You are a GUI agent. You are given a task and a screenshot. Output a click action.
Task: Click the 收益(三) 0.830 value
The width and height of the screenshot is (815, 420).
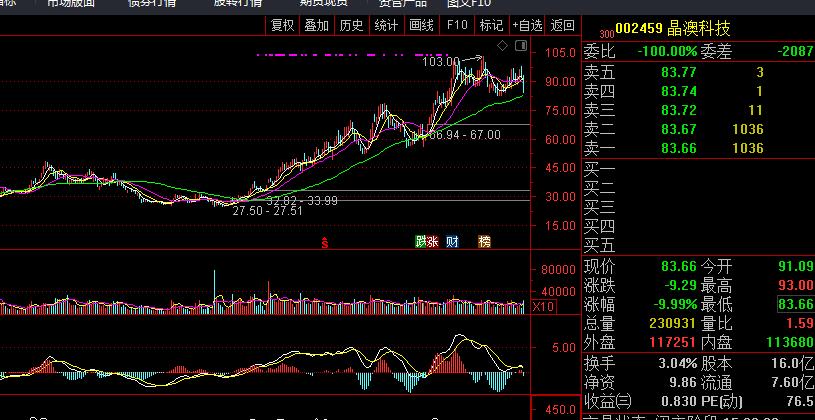(x=679, y=401)
